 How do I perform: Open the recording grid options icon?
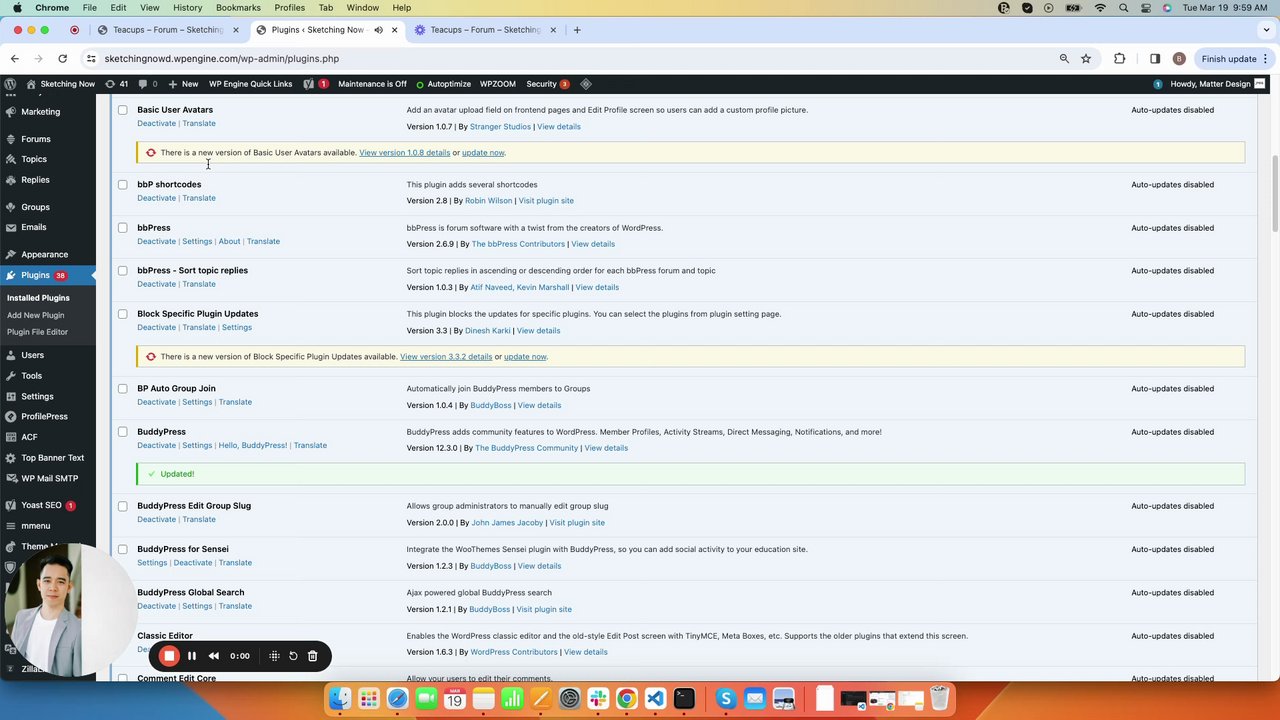274,656
